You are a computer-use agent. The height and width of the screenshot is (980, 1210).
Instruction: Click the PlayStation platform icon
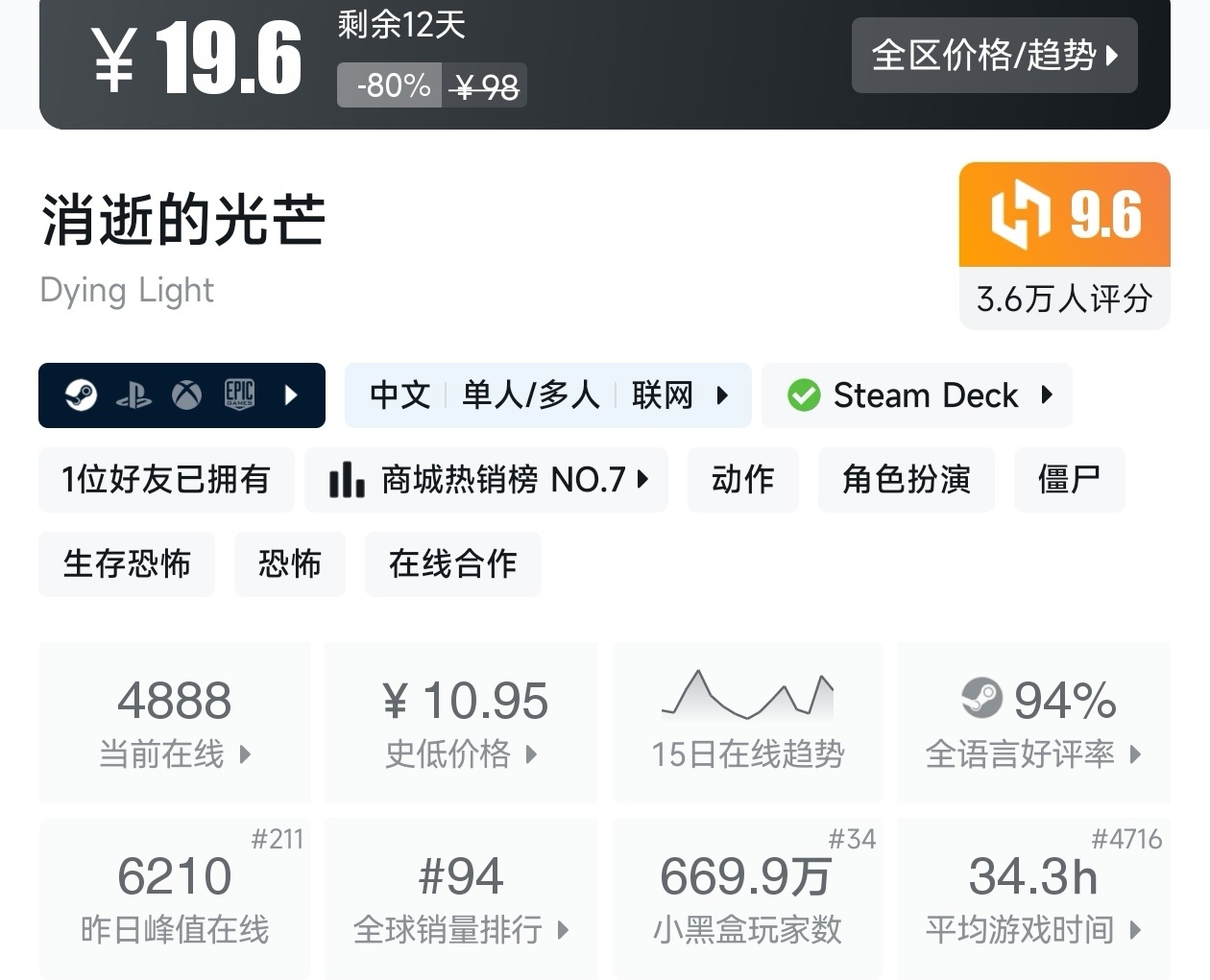click(x=133, y=395)
